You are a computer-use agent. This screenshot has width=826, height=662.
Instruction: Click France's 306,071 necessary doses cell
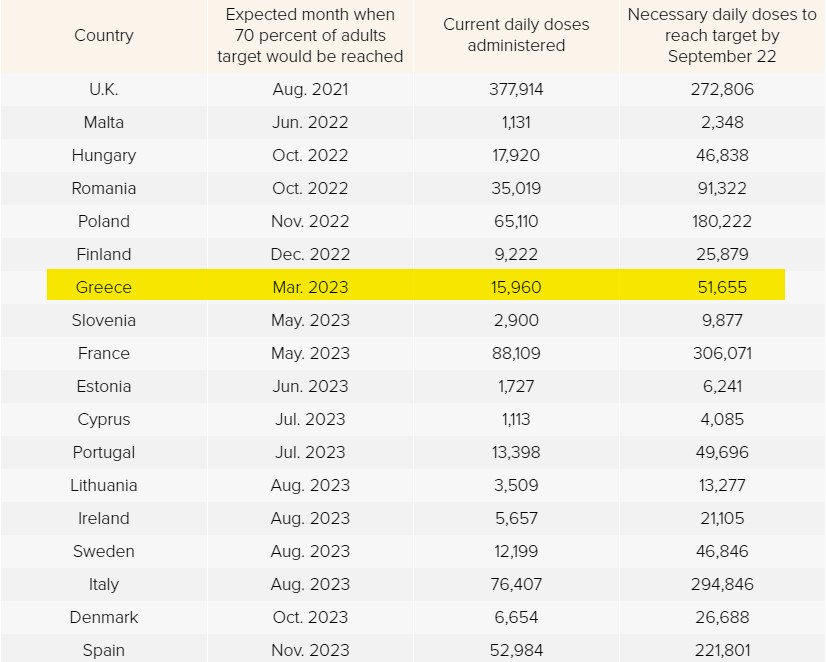[722, 353]
